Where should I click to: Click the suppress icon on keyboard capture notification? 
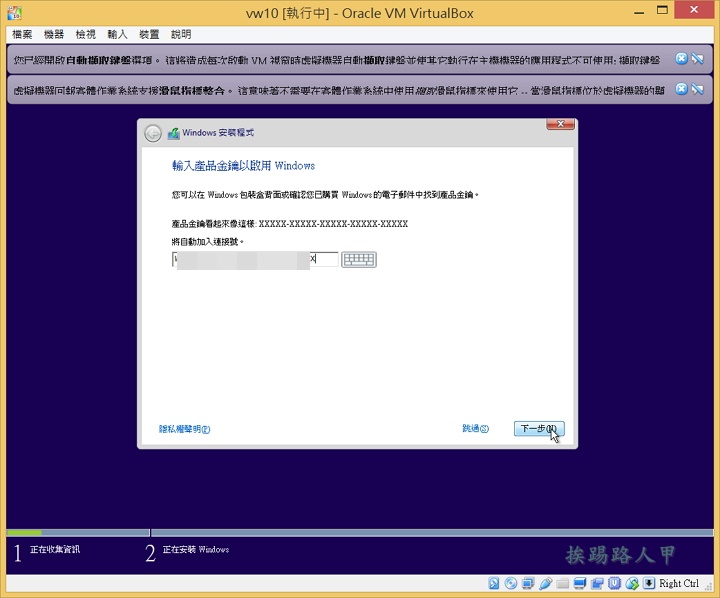pos(698,58)
